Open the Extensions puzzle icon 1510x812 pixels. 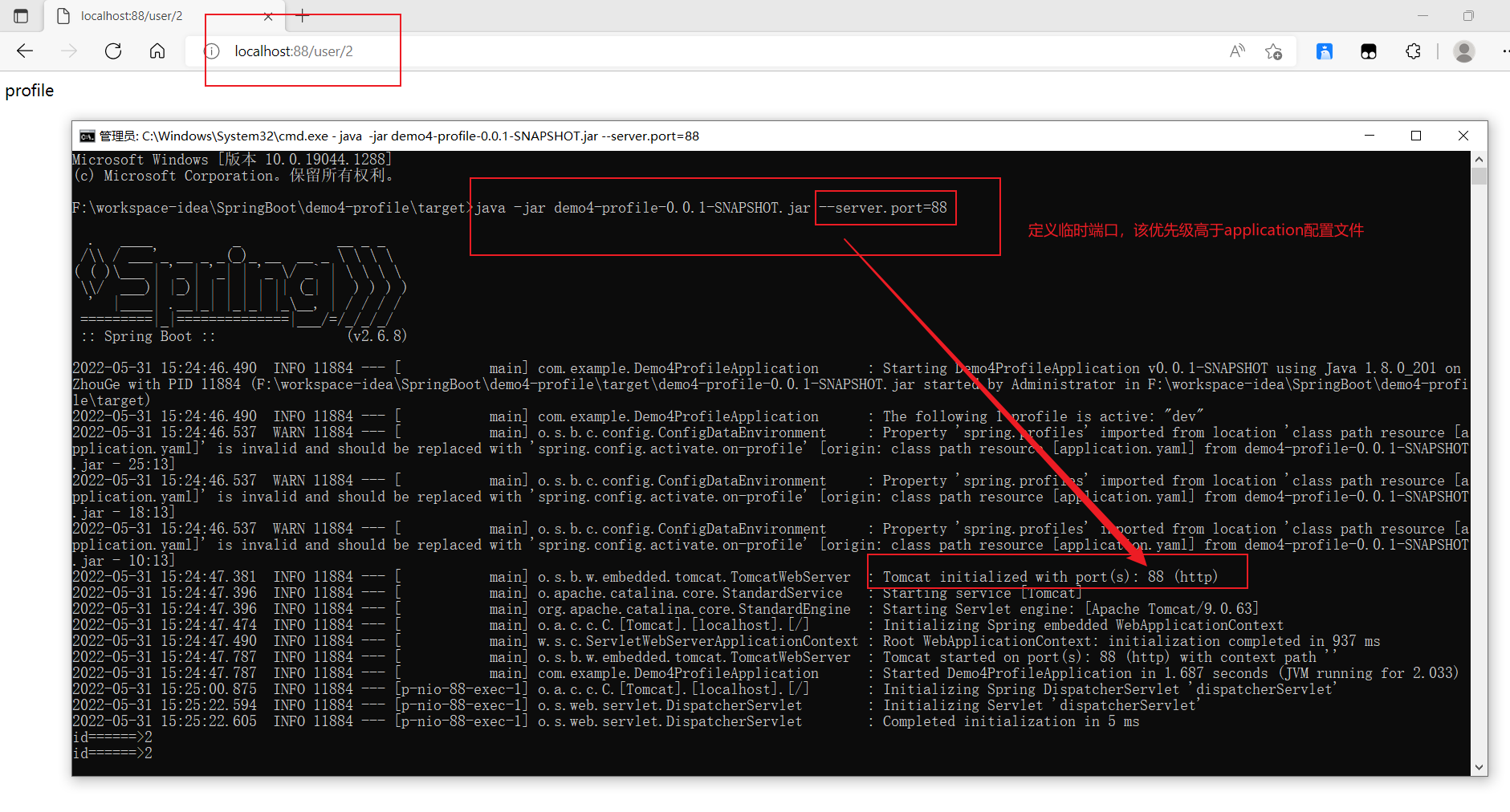click(1413, 51)
